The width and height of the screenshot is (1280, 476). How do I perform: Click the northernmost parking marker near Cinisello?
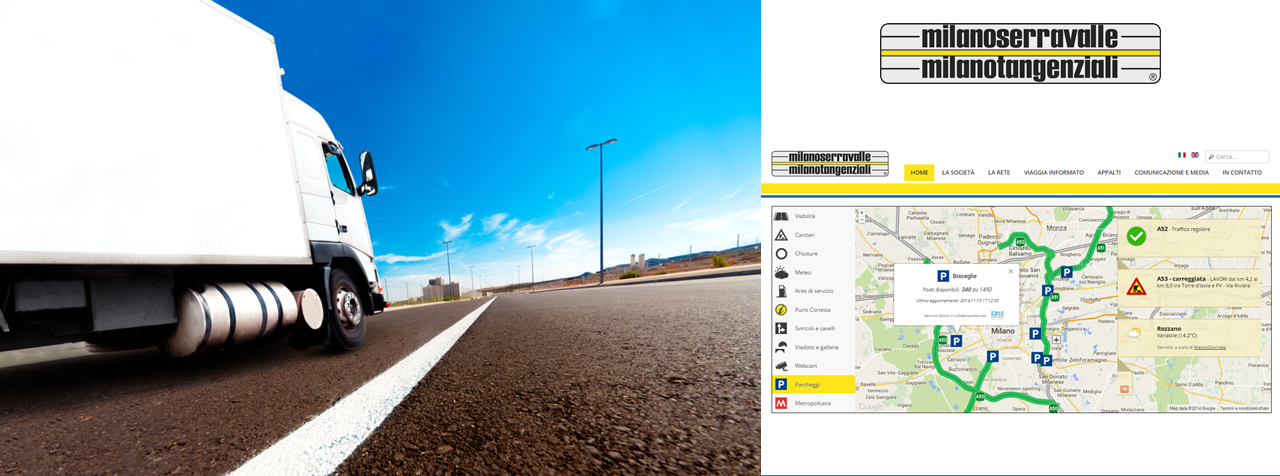tap(1067, 272)
